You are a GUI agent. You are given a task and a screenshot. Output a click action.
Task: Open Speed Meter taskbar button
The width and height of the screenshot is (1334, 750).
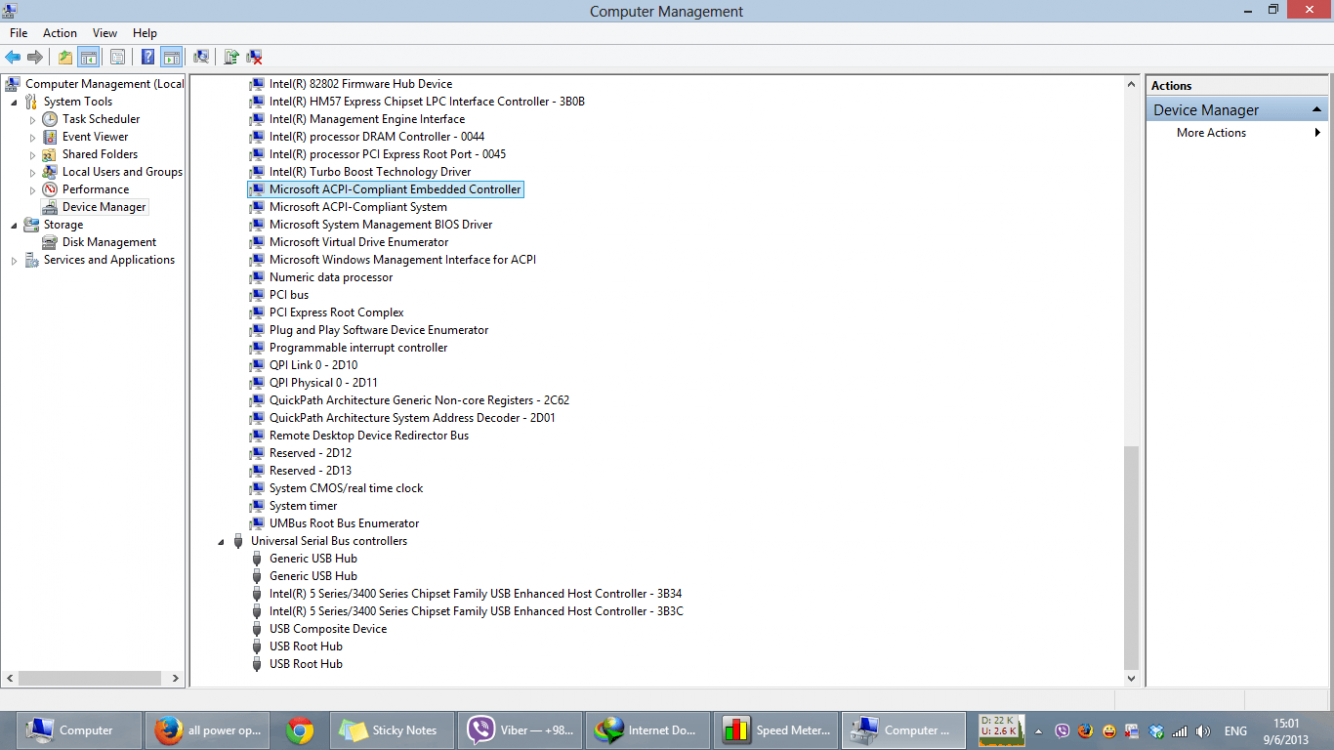775,730
